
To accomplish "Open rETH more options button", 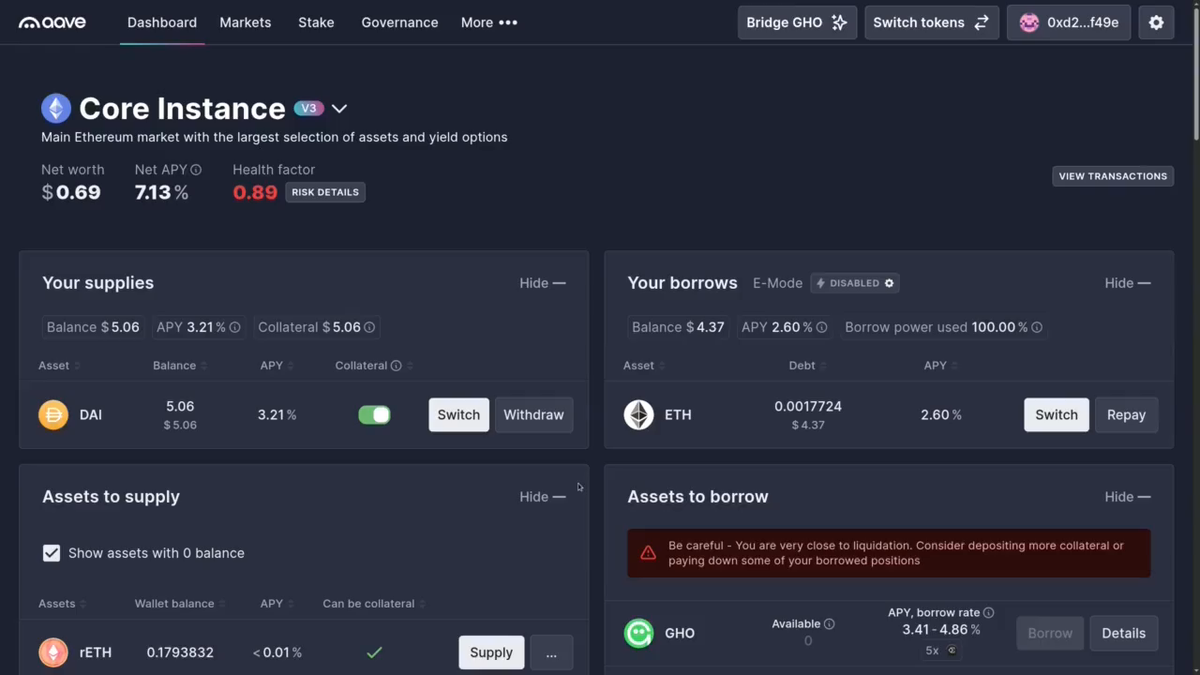I will coord(551,652).
